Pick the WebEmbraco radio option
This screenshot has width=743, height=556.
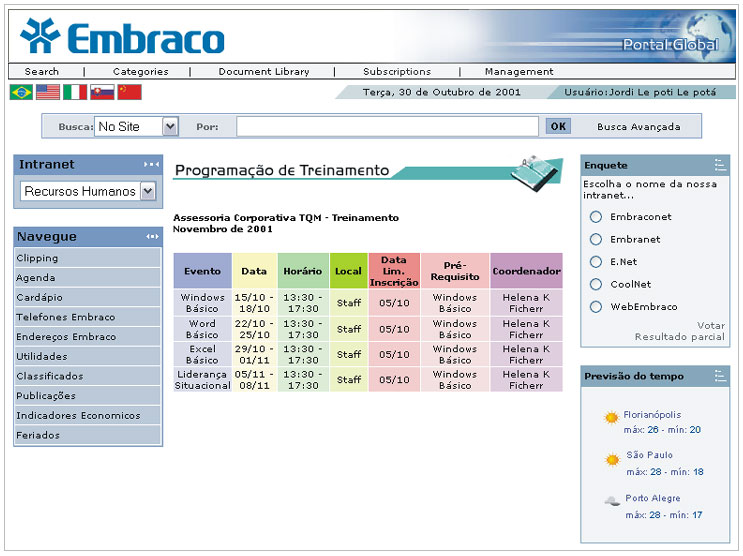pyautogui.click(x=596, y=307)
